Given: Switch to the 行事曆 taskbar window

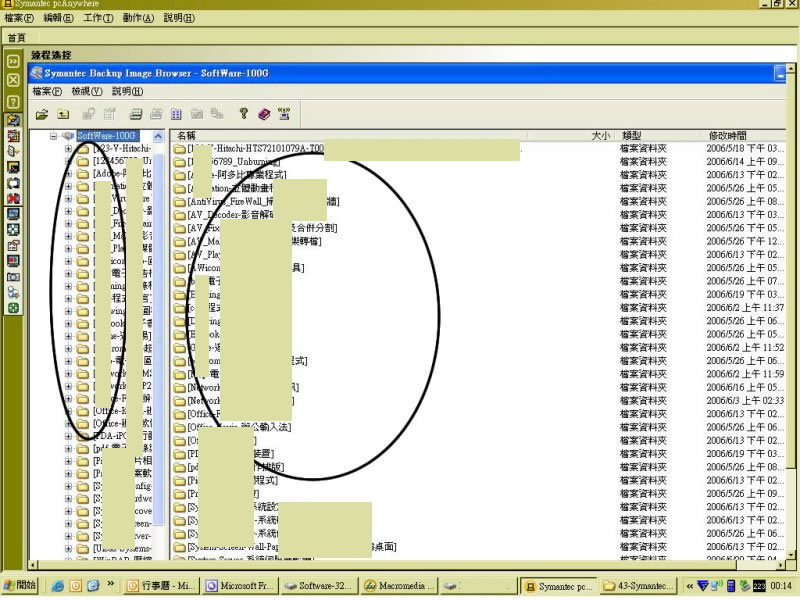Looking at the screenshot, I should pos(161,586).
